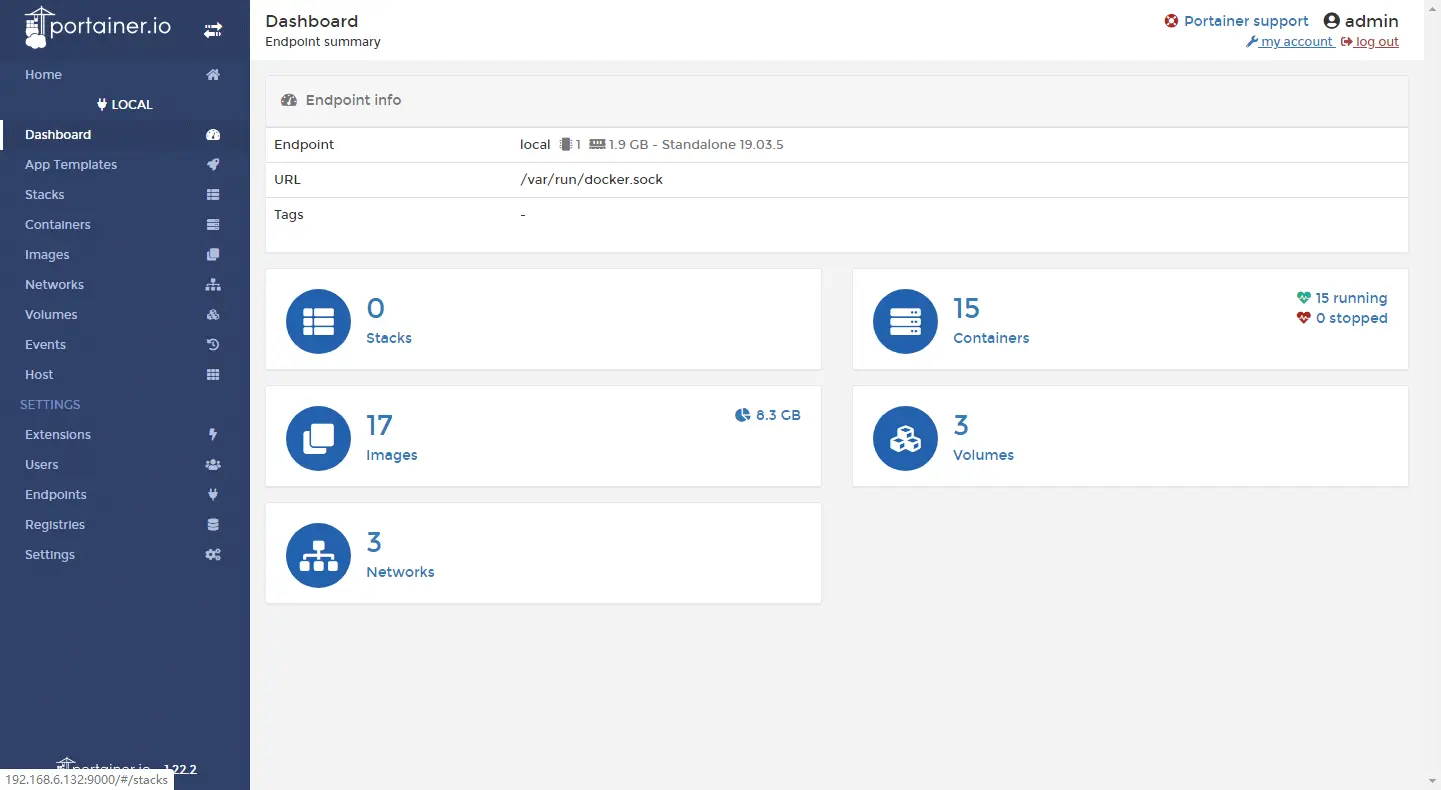
Task: Open the Endpoints page
Action: pos(125,495)
